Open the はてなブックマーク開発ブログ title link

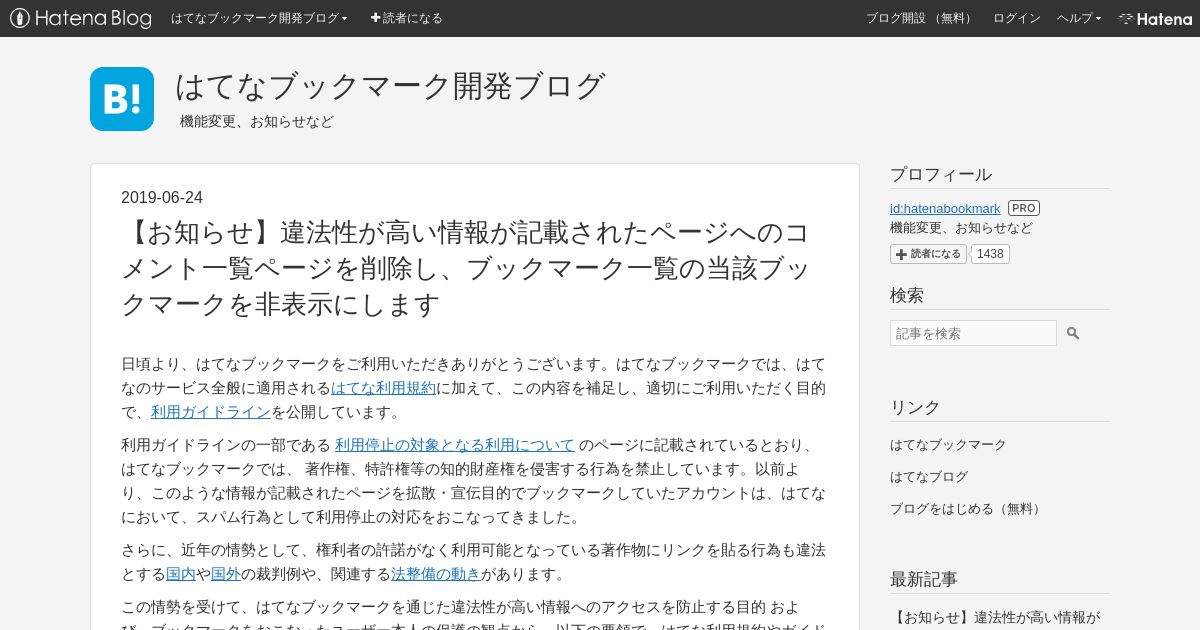[390, 86]
